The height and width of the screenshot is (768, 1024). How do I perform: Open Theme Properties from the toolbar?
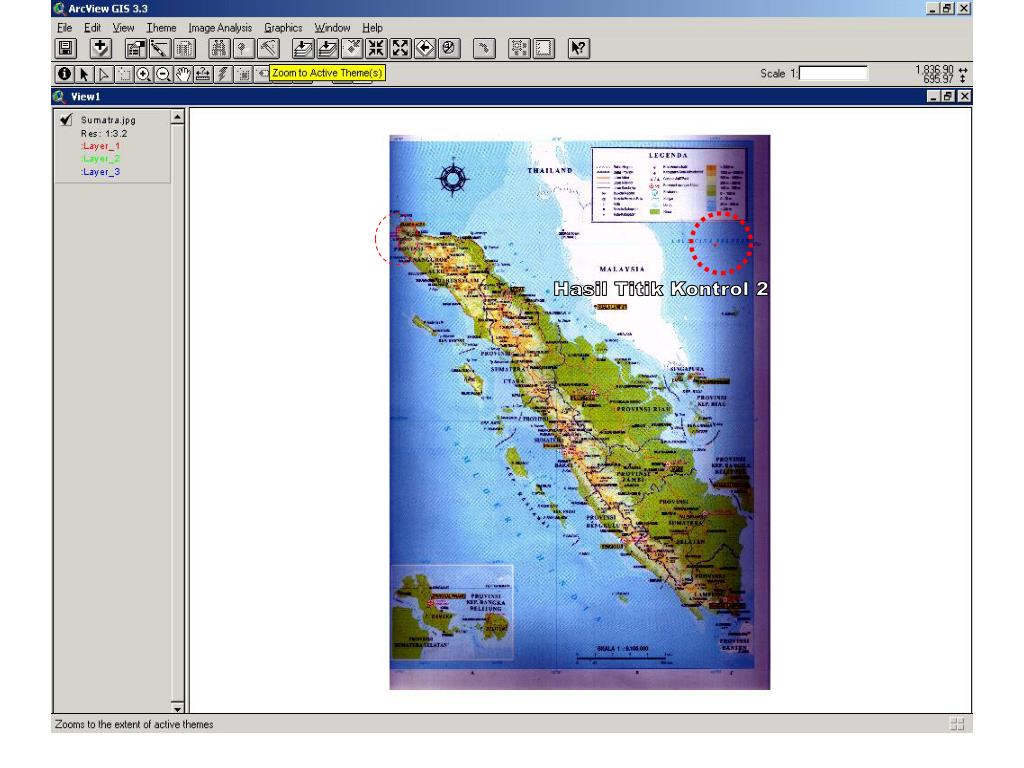click(x=135, y=48)
